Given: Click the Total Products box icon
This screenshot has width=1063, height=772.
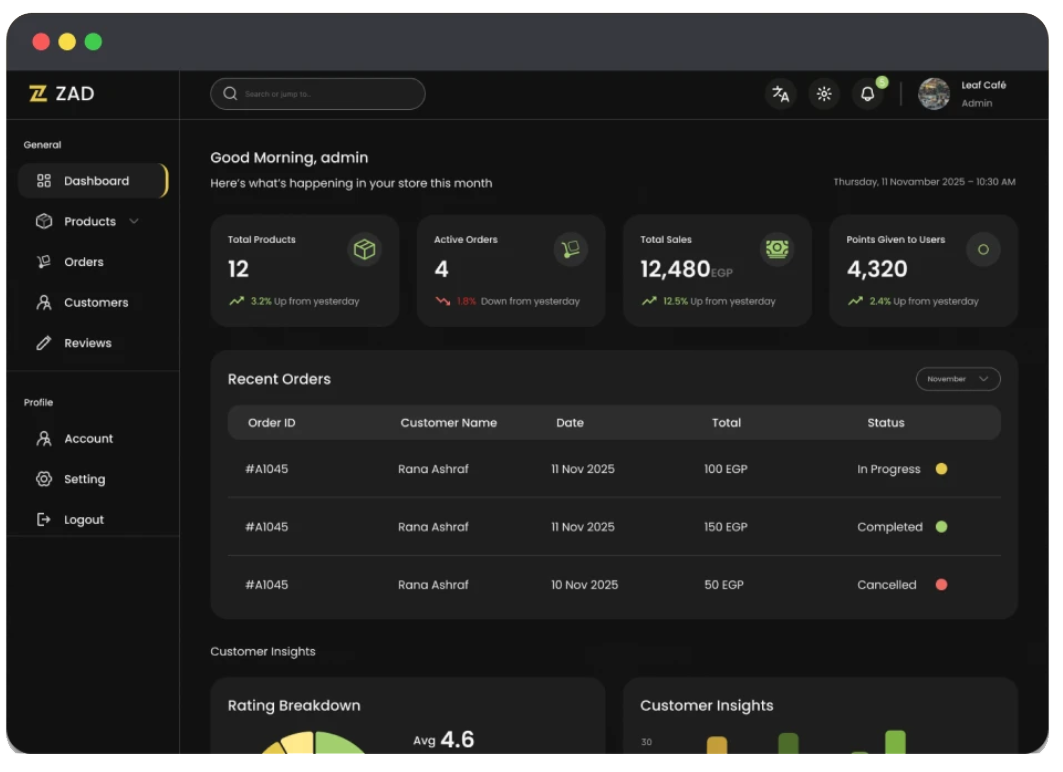Looking at the screenshot, I should (x=364, y=250).
